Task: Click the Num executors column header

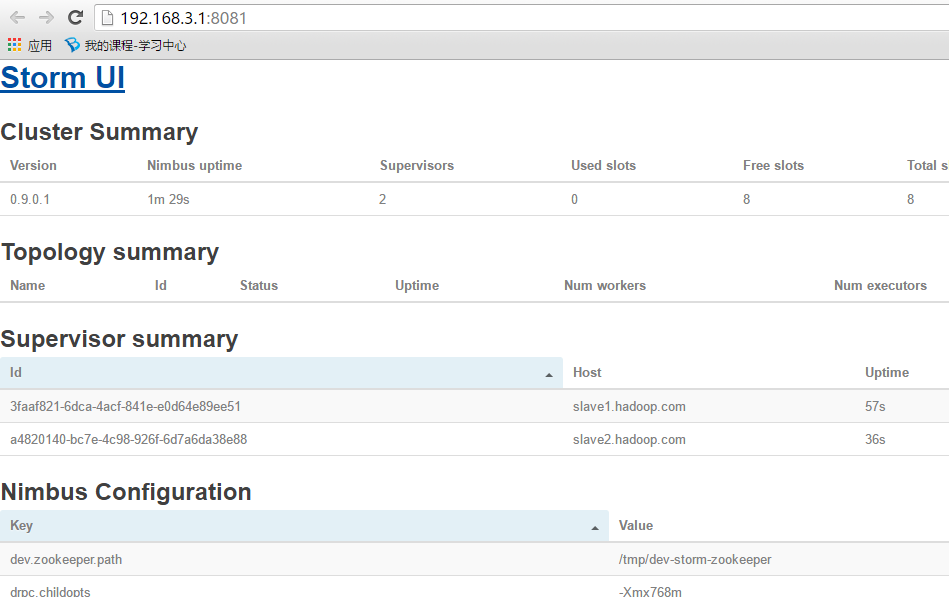Action: [880, 285]
